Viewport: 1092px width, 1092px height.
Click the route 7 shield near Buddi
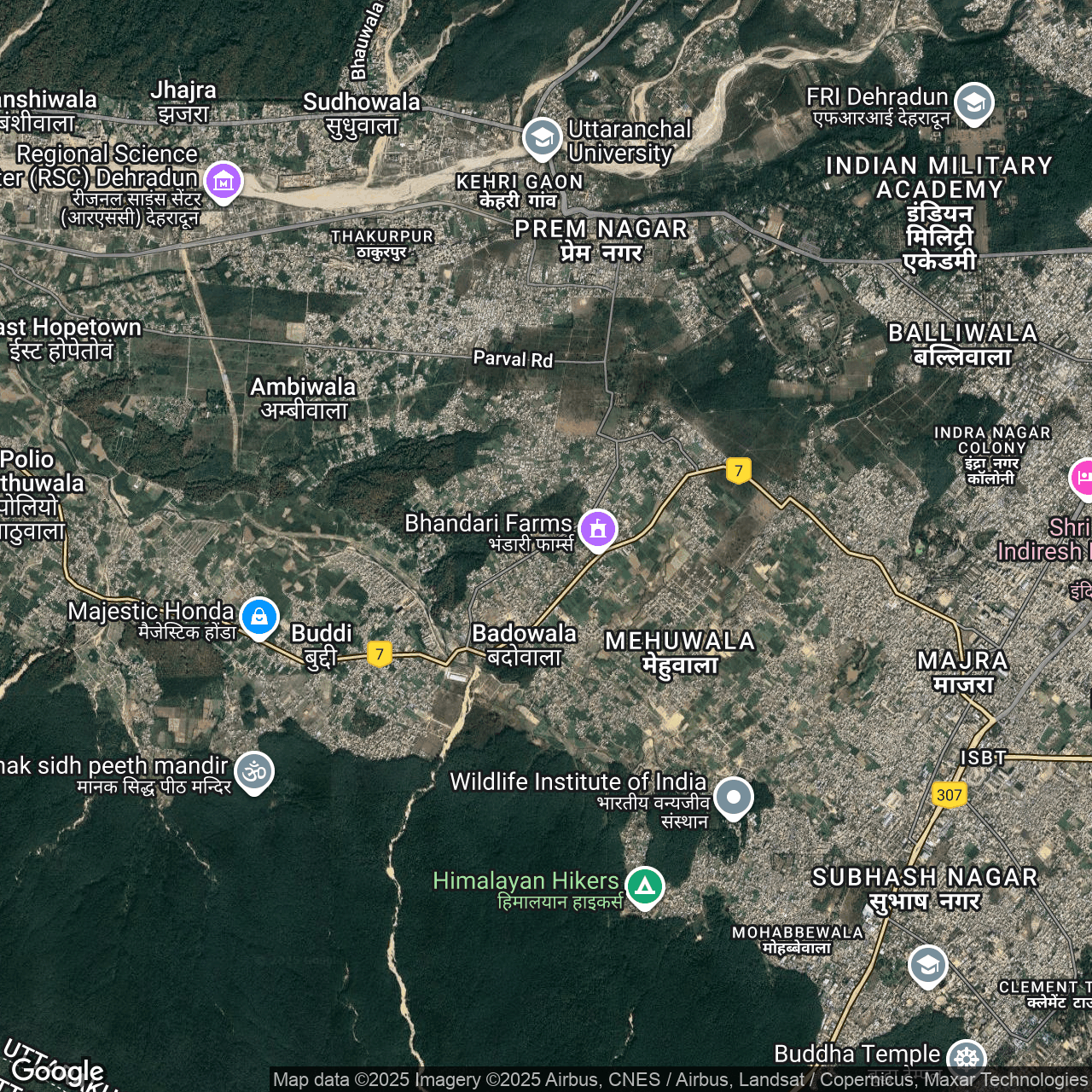click(x=380, y=653)
